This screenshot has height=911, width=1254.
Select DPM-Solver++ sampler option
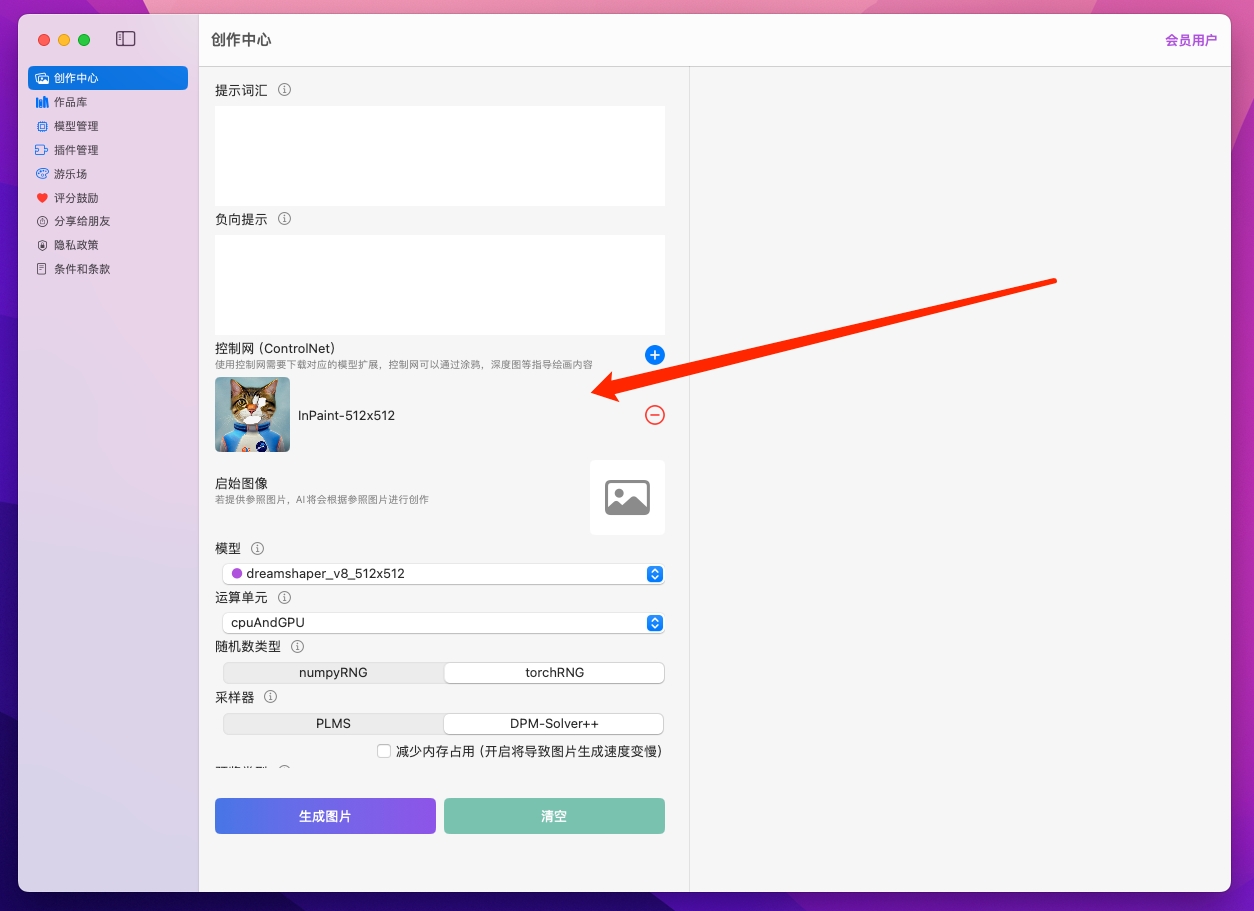point(554,723)
